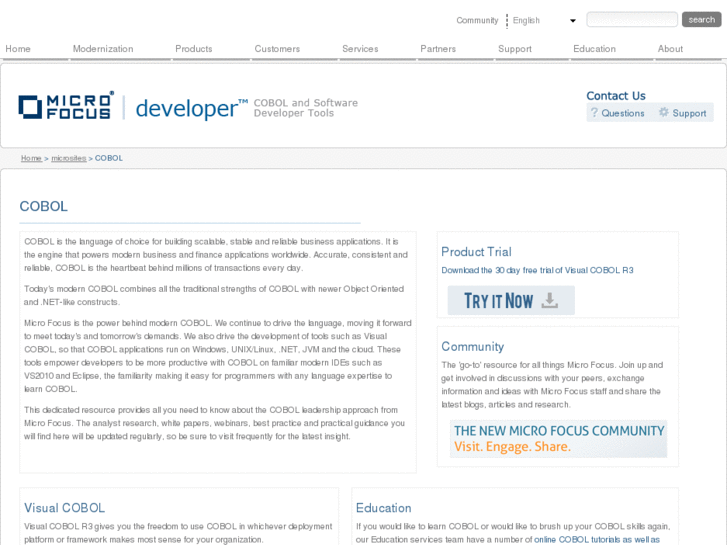Click the Education panel heading
This screenshot has width=727, height=545.
pos(383,508)
